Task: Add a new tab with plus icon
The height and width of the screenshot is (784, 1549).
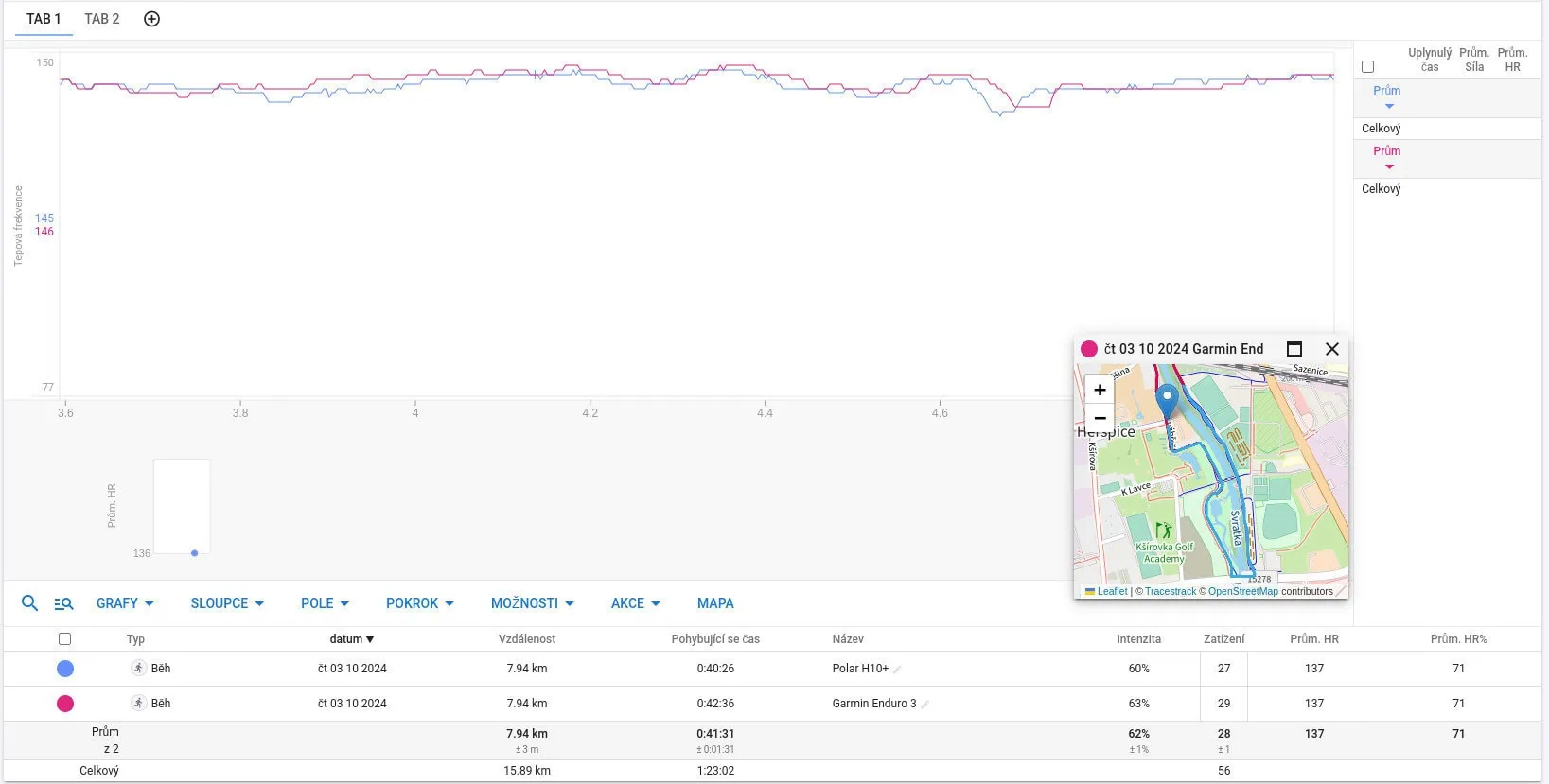Action: pyautogui.click(x=151, y=19)
